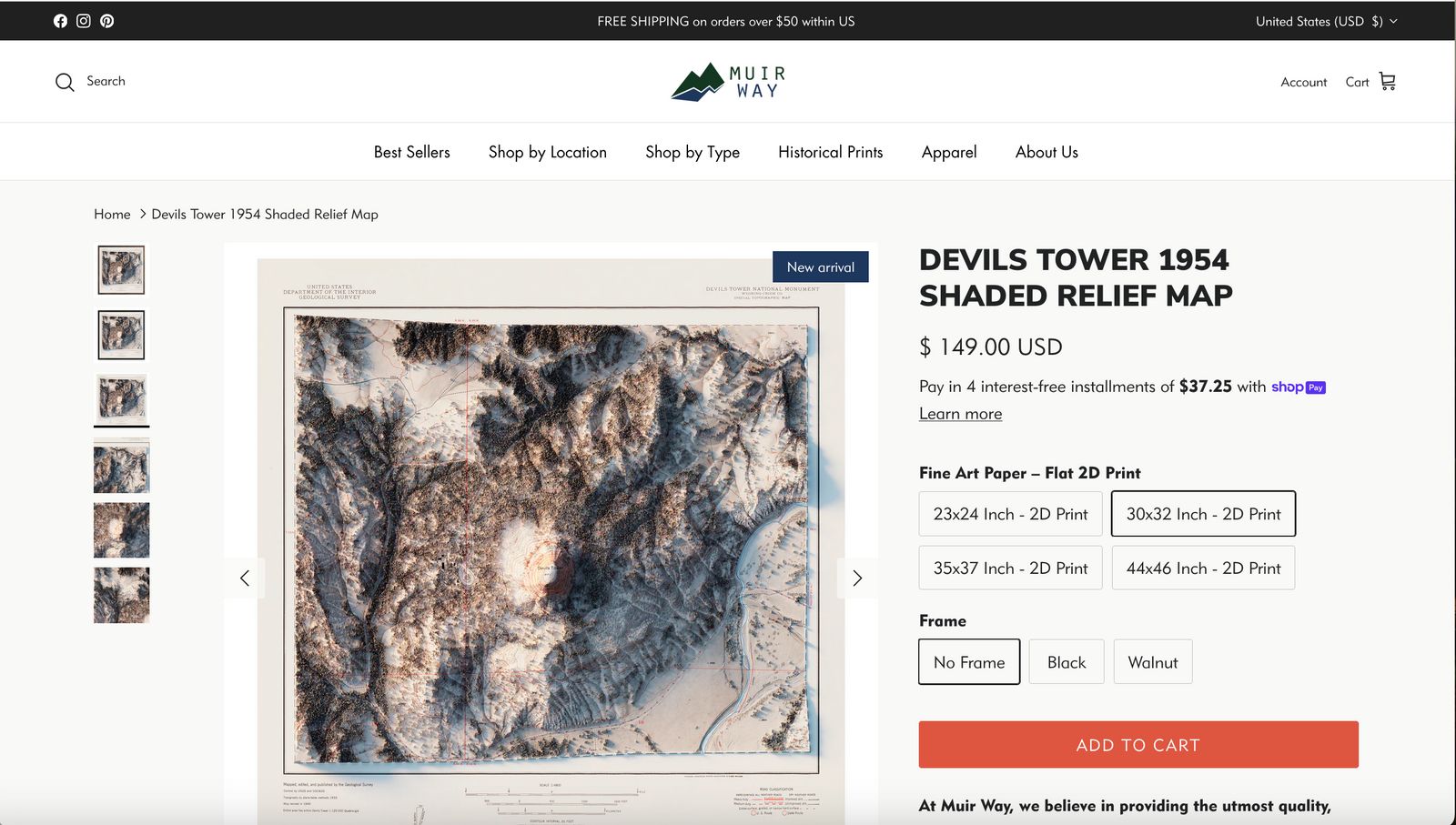Click the $ 149.00 USD price

coord(991,347)
